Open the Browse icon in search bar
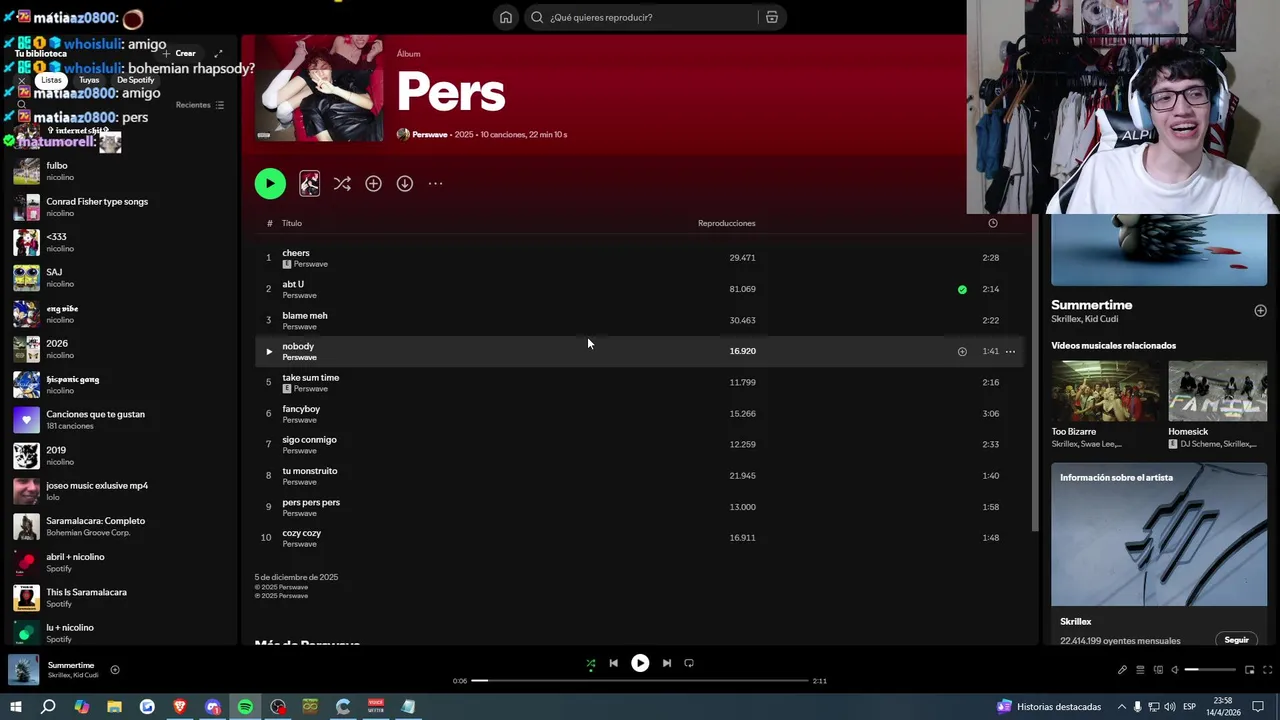 pos(772,17)
